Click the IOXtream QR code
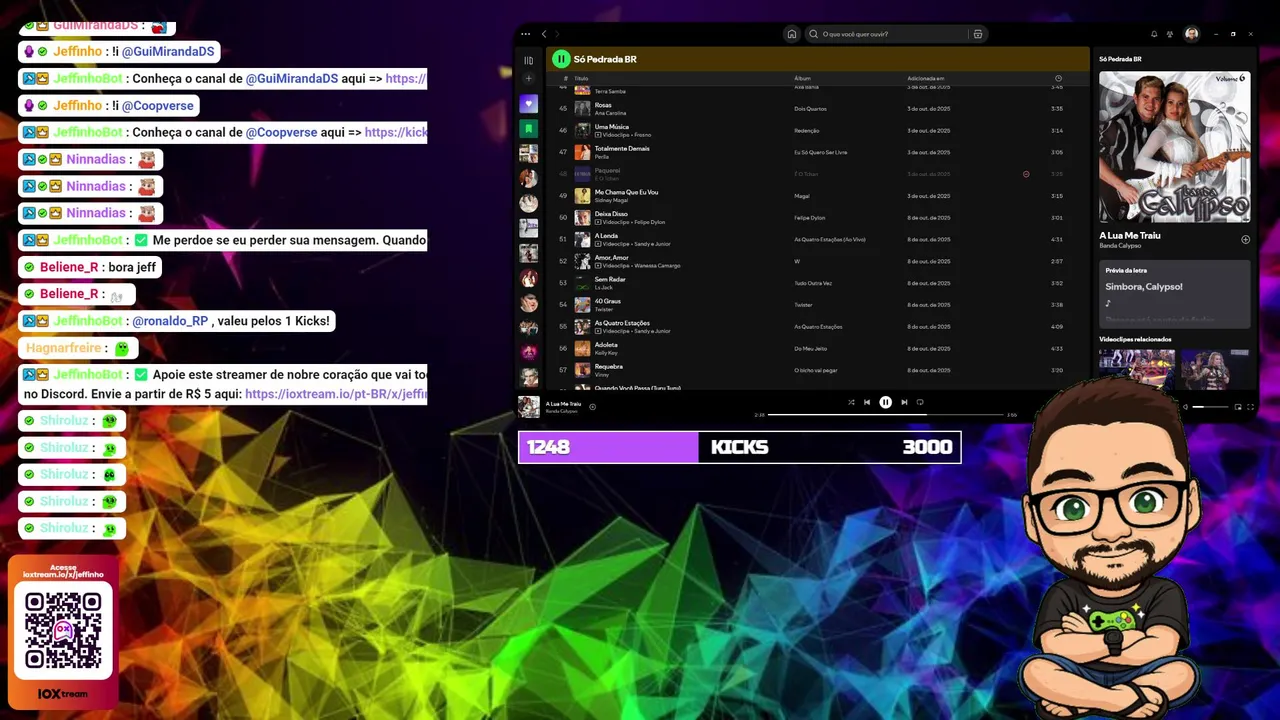The height and width of the screenshot is (720, 1280). [63, 630]
